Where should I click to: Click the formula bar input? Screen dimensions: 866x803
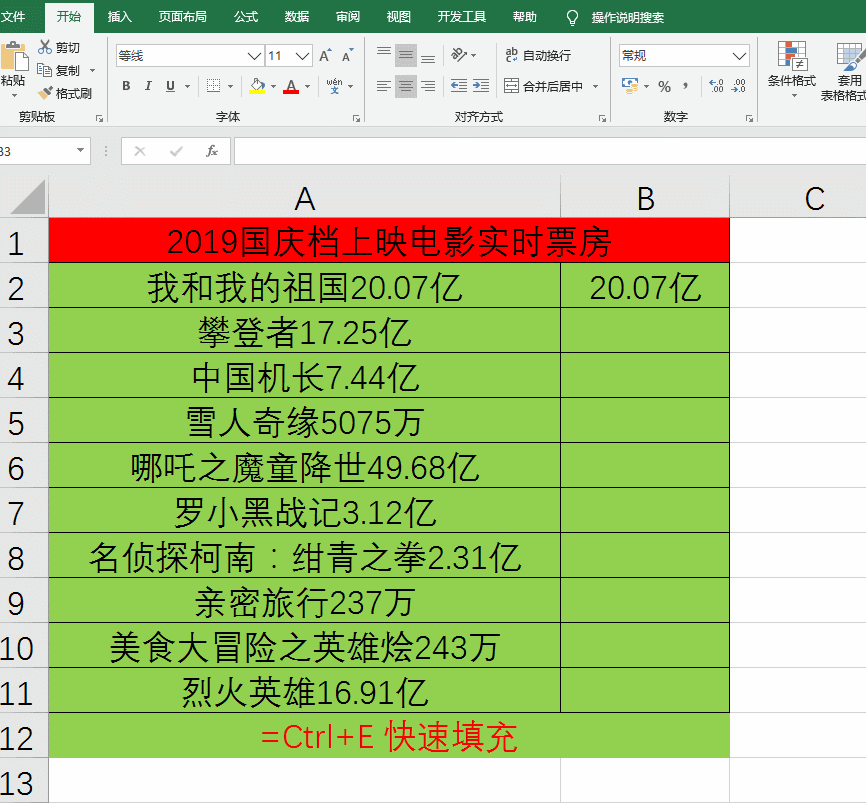click(x=550, y=151)
